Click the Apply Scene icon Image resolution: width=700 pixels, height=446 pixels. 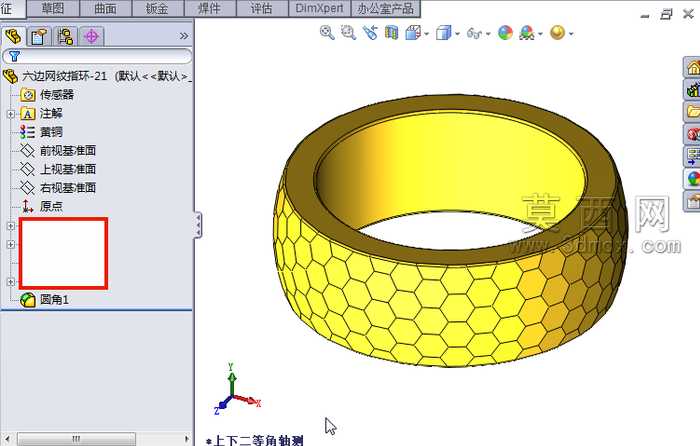pos(527,33)
